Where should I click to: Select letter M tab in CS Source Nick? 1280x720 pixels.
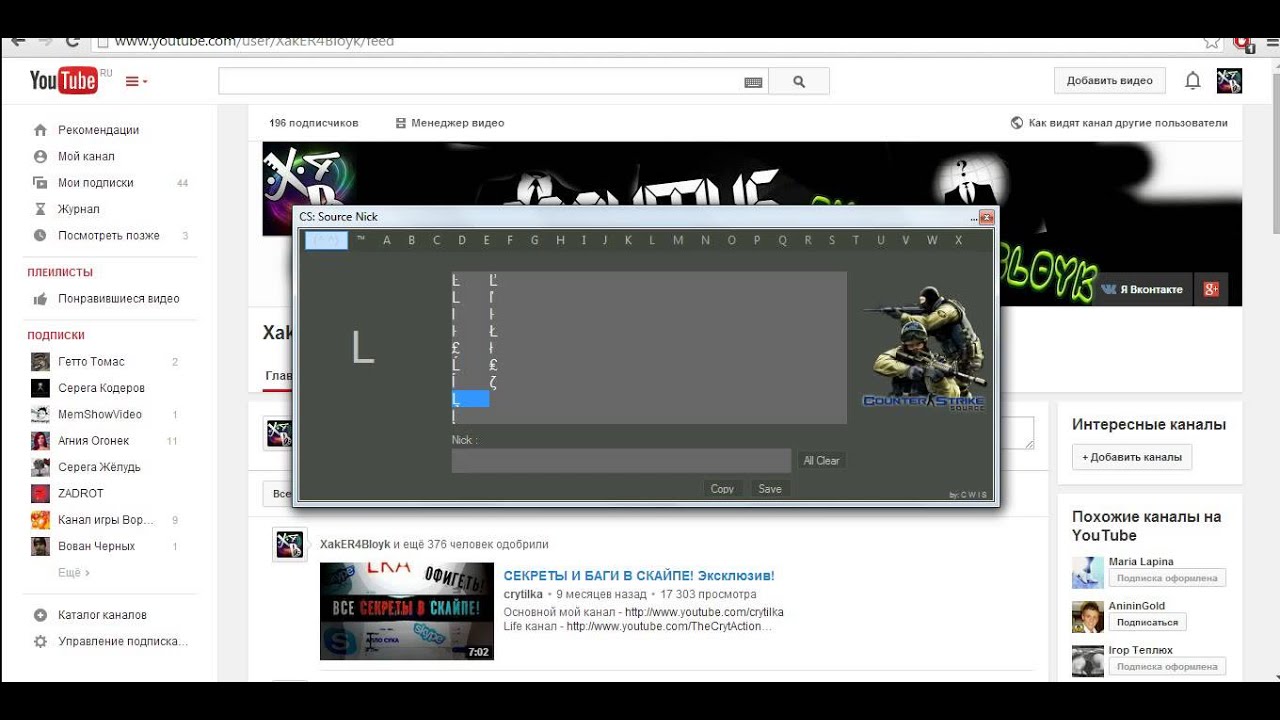point(678,240)
